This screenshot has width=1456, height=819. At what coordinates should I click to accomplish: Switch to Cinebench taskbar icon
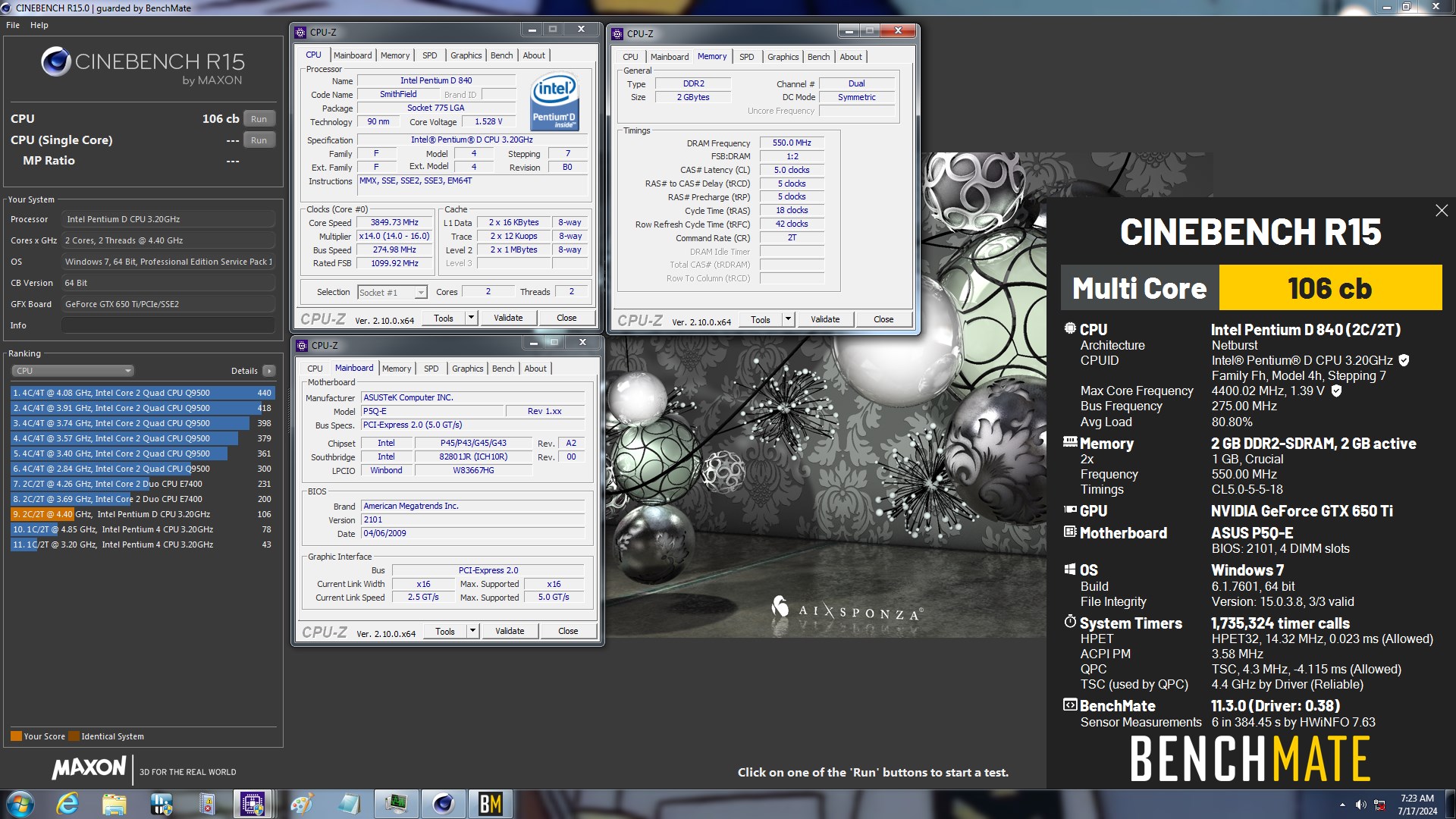[444, 804]
